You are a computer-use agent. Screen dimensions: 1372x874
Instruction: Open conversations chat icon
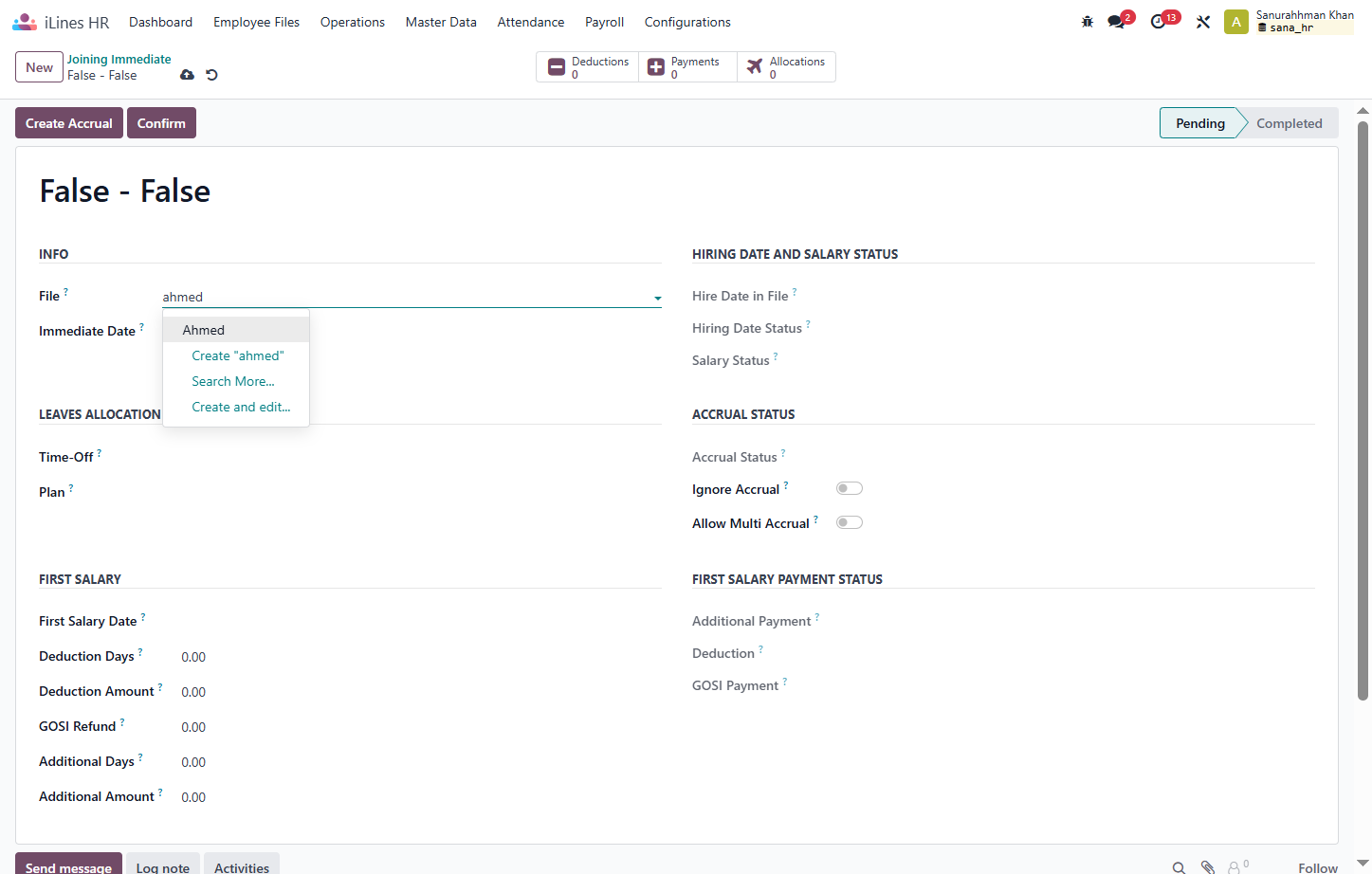1116,22
